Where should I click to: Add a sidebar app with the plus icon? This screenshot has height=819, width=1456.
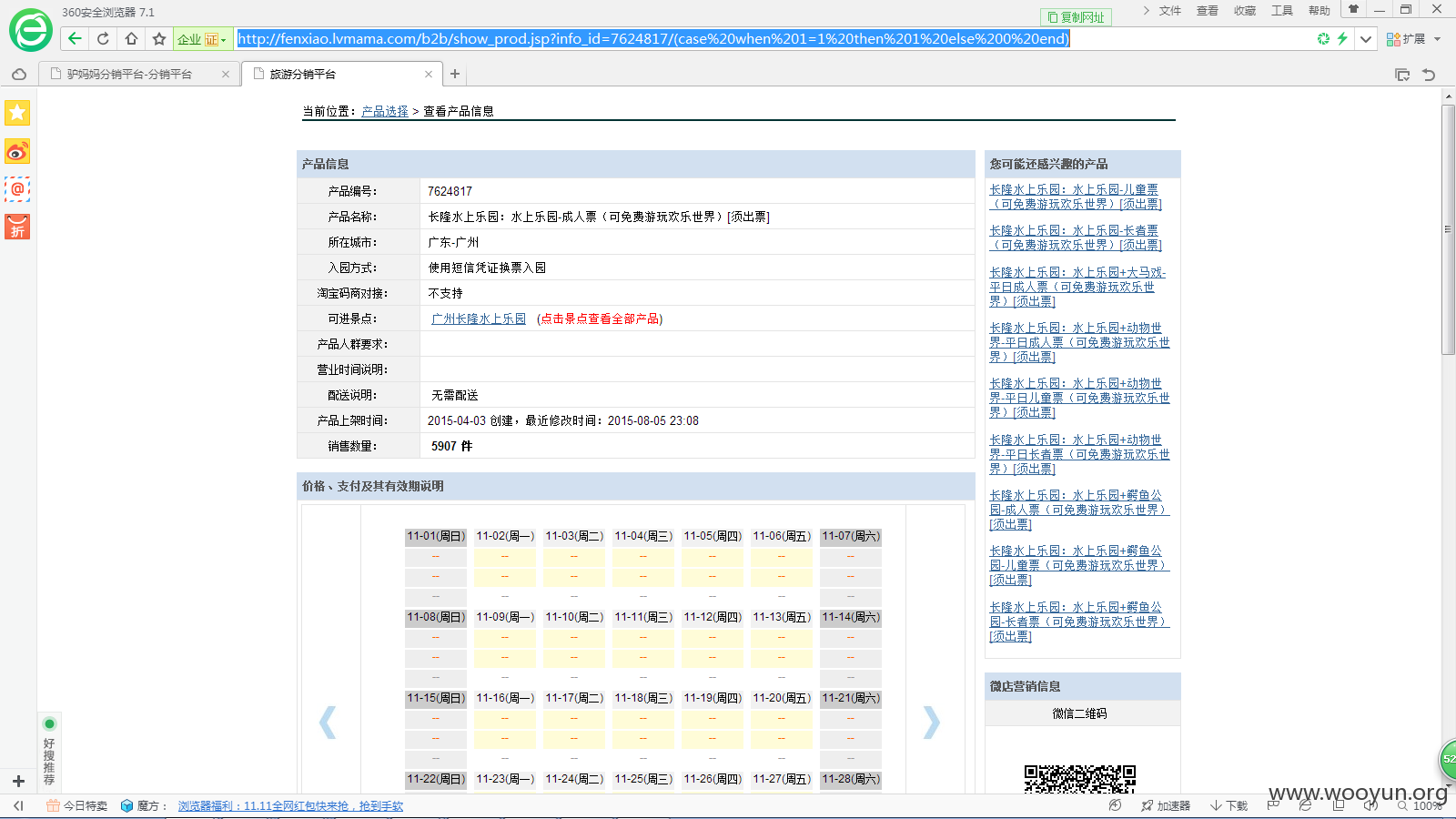(18, 781)
